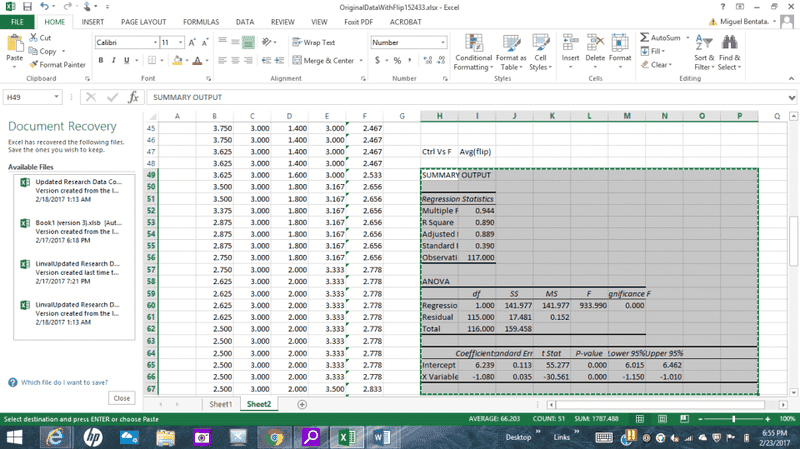This screenshot has height=449, width=800.
Task: Open Google Chrome from the taskbar
Action: click(274, 437)
